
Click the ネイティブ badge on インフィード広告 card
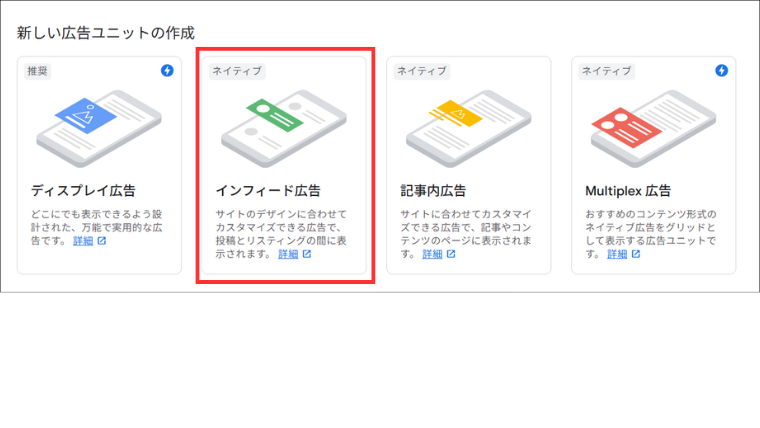coord(237,71)
